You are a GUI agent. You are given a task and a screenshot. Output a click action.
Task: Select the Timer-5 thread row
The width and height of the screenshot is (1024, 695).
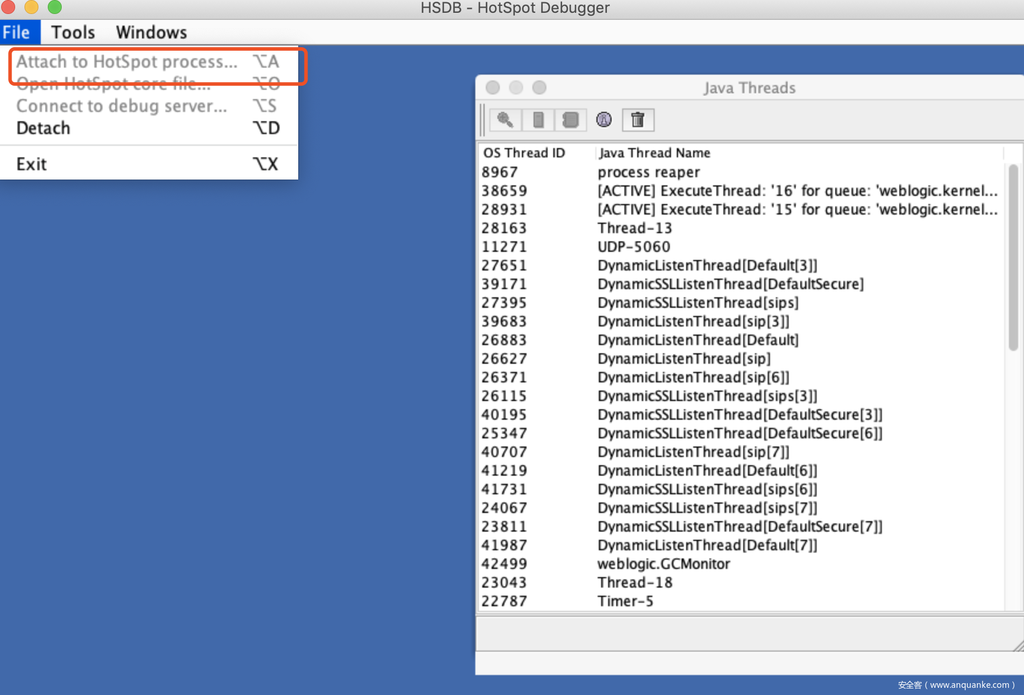point(741,601)
